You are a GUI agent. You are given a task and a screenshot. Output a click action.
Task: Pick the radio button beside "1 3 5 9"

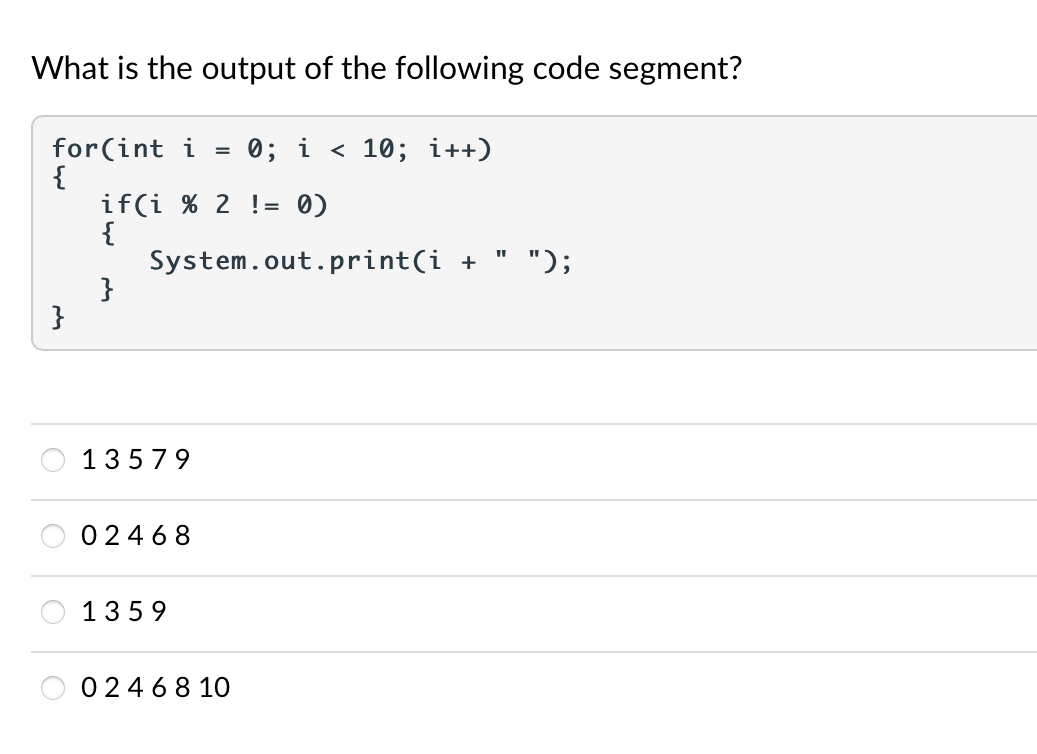click(54, 611)
